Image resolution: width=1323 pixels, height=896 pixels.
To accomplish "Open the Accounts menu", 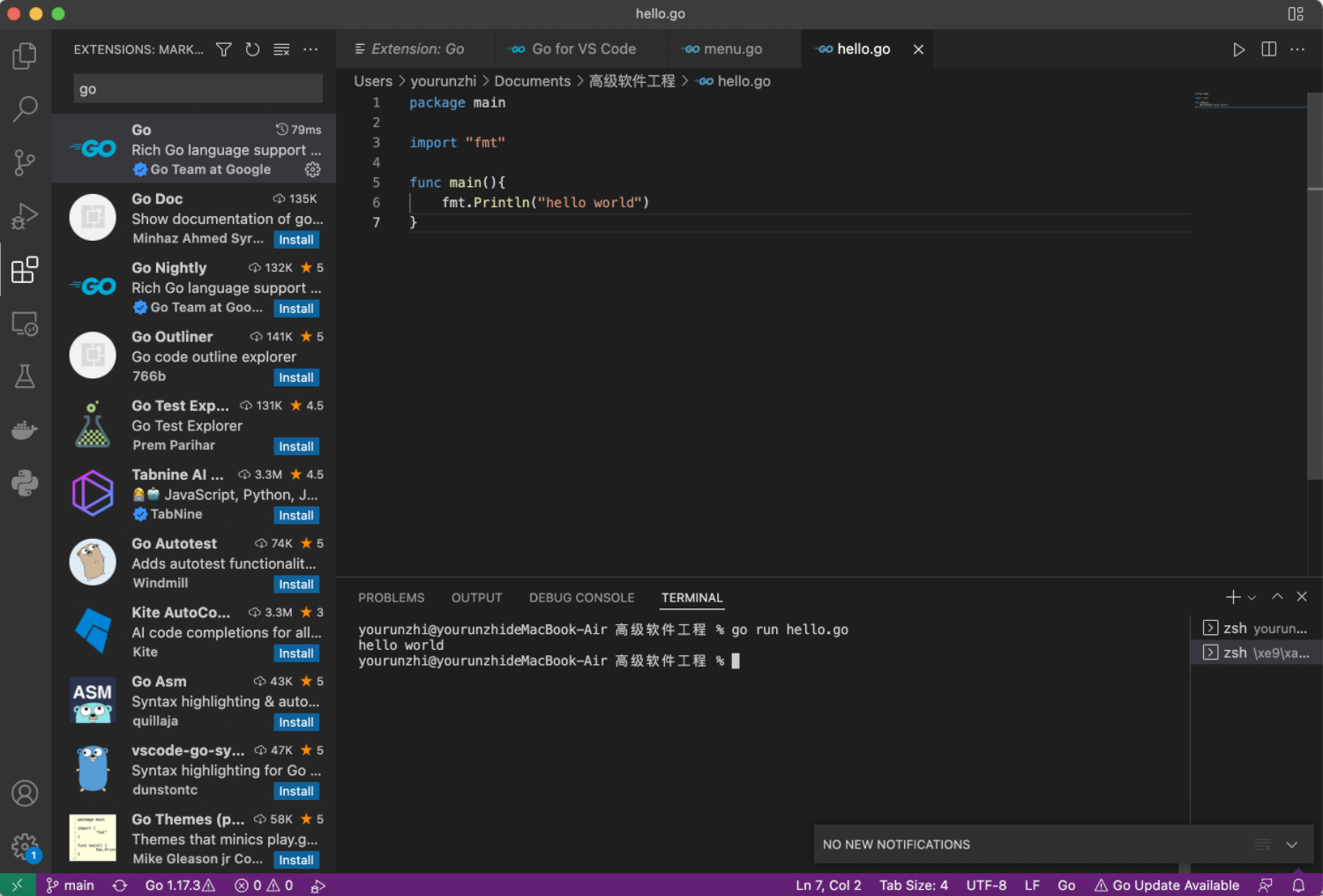I will [25, 794].
